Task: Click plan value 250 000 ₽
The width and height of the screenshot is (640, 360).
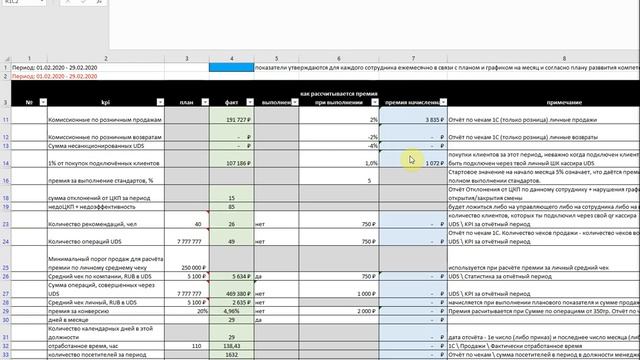Action: tap(187, 259)
